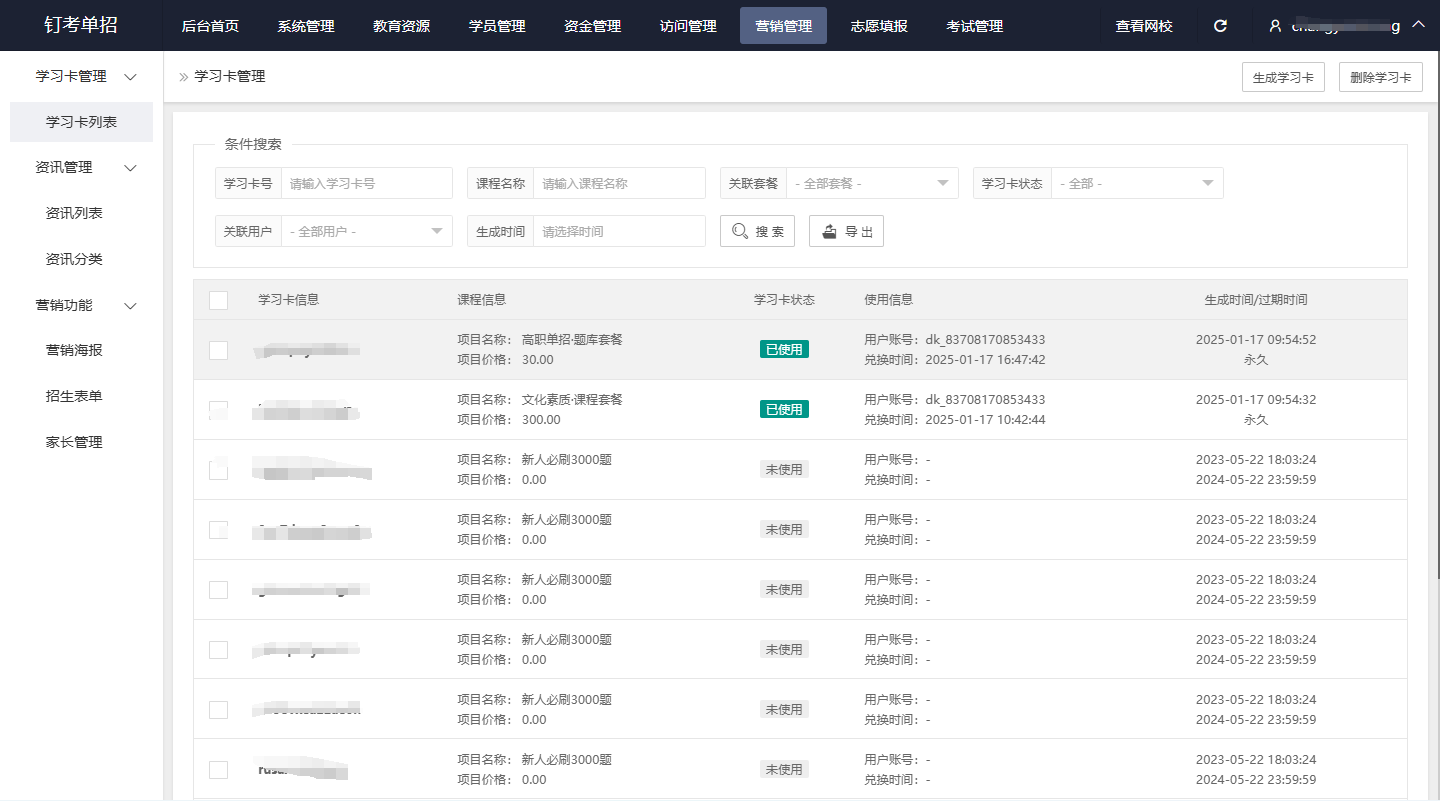Click the 学习卡号 input field
The image size is (1440, 801).
coord(366,184)
